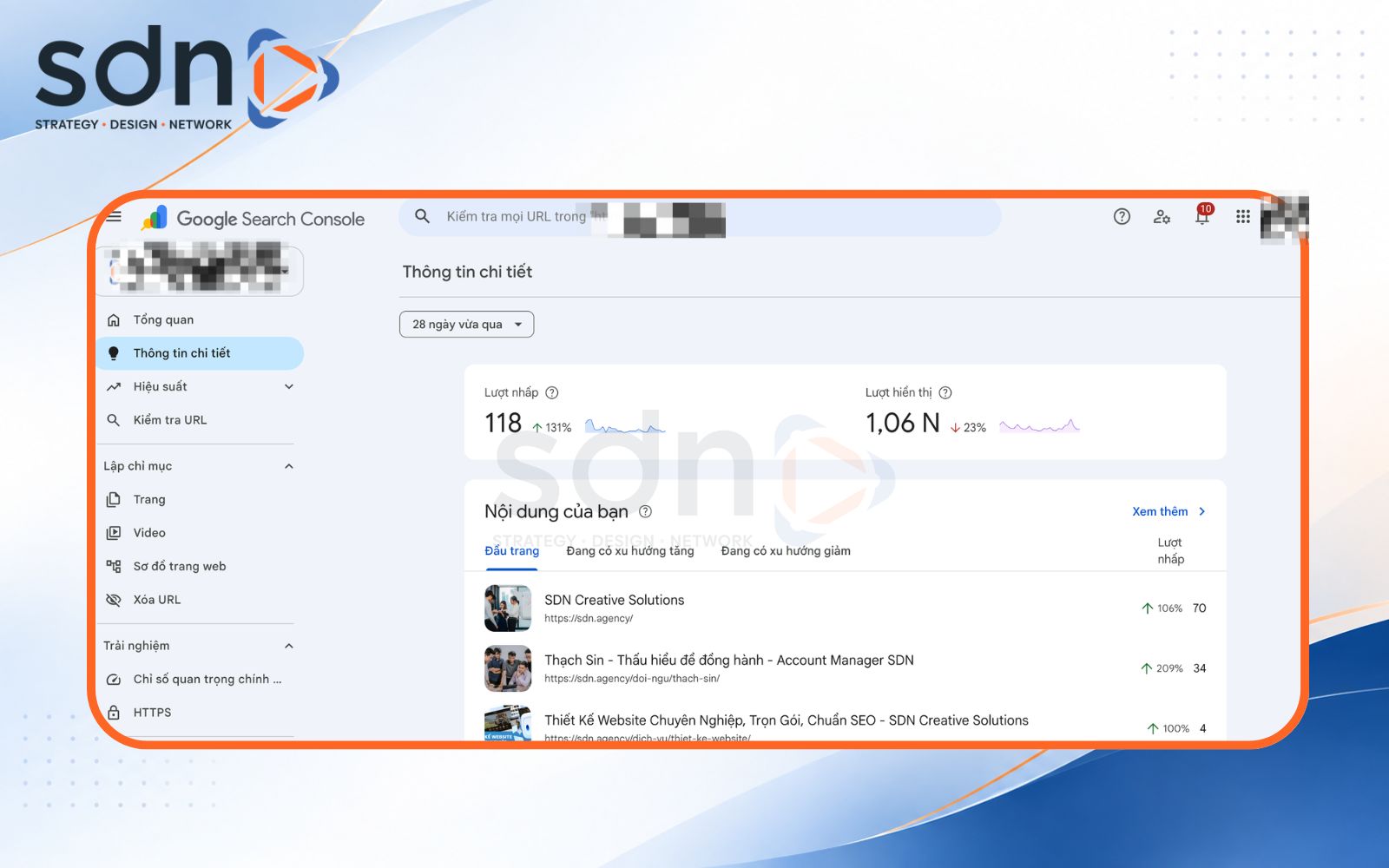Open info icon next to Lượt hiển thị
Viewport: 1389px width, 868px height.
point(945,393)
